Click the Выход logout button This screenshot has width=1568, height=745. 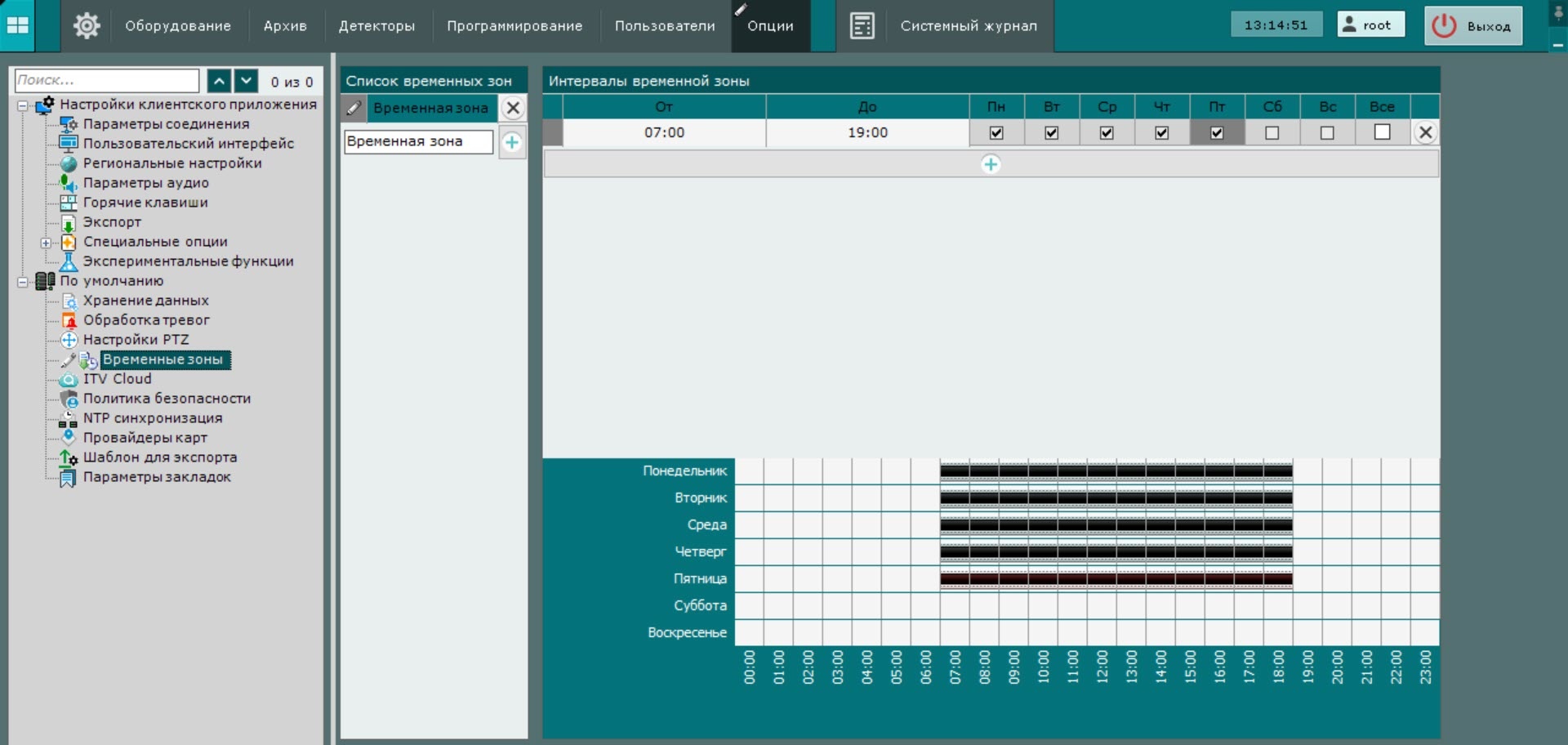[1473, 26]
